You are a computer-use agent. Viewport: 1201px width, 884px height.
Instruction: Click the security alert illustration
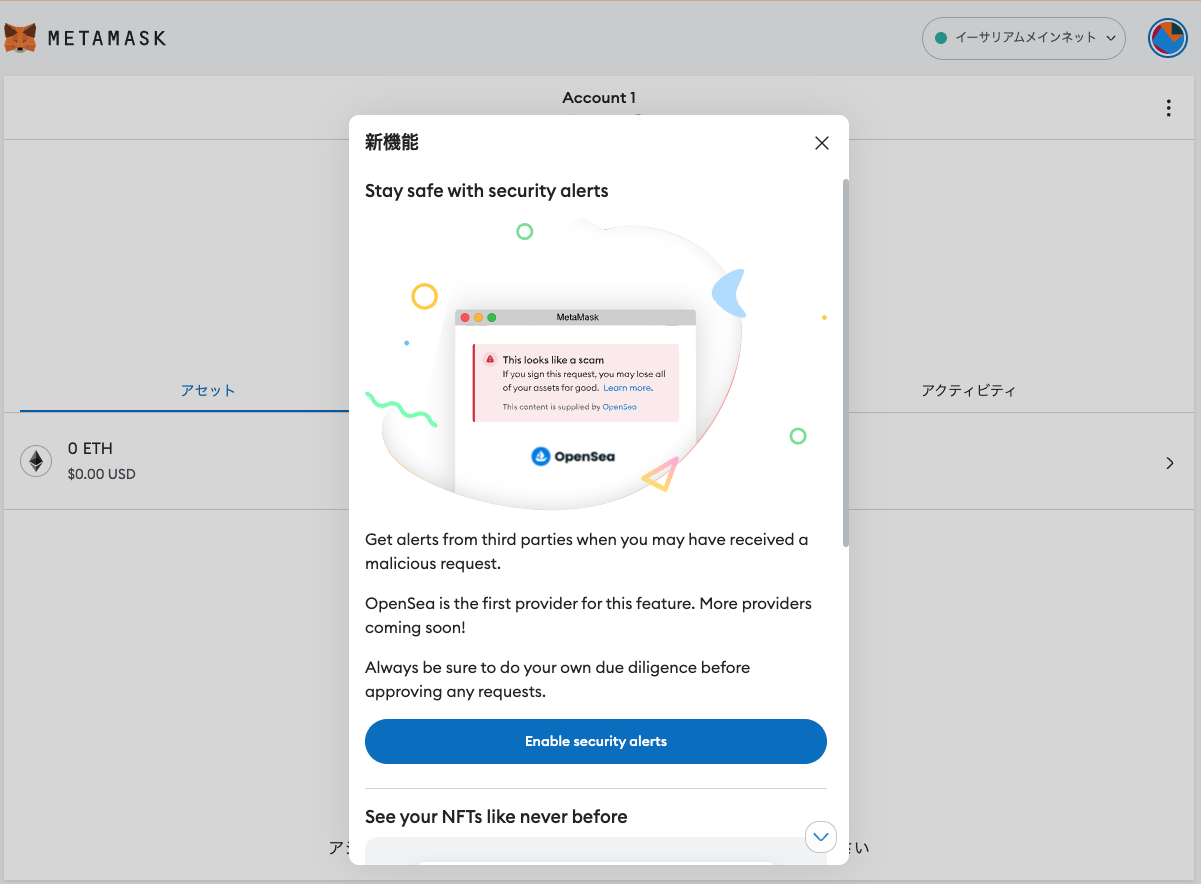coord(596,364)
